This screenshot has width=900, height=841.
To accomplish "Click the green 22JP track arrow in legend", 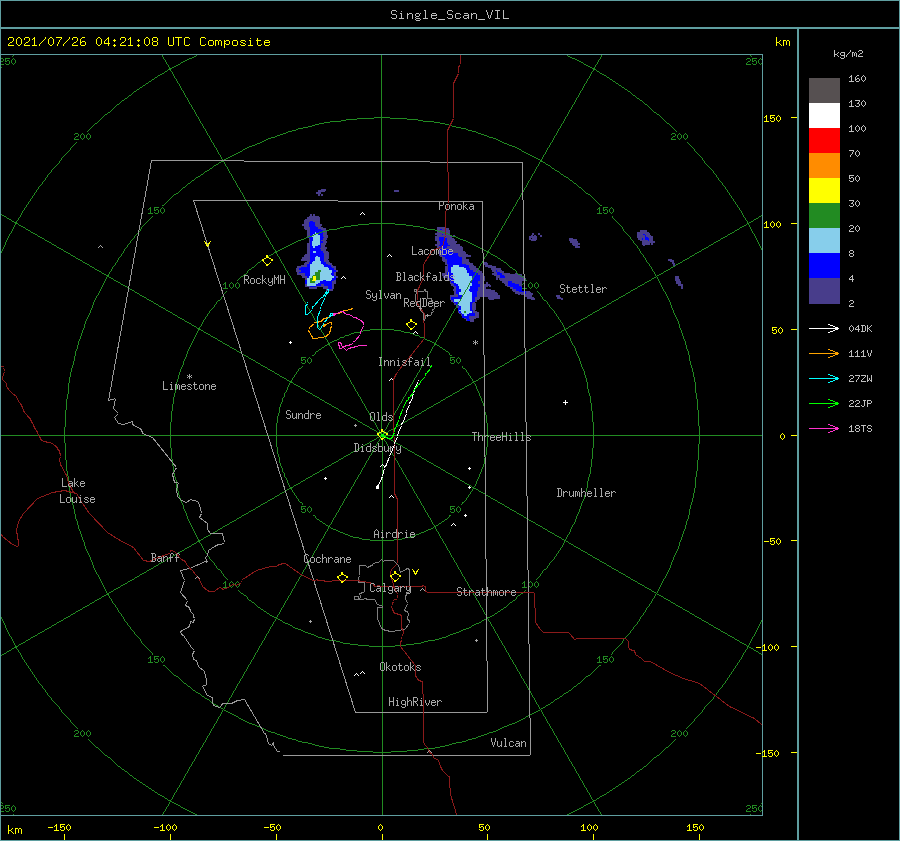I will pos(824,404).
